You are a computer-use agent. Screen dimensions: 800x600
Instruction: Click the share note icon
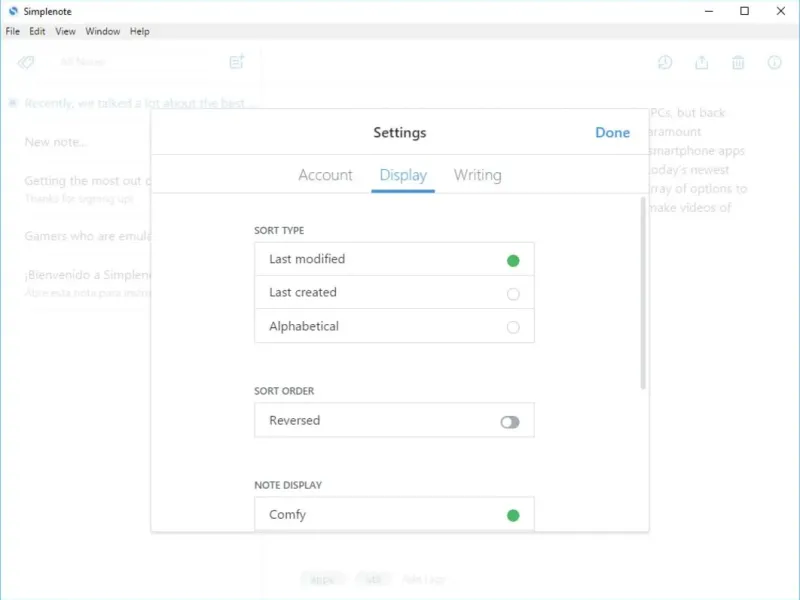click(702, 62)
